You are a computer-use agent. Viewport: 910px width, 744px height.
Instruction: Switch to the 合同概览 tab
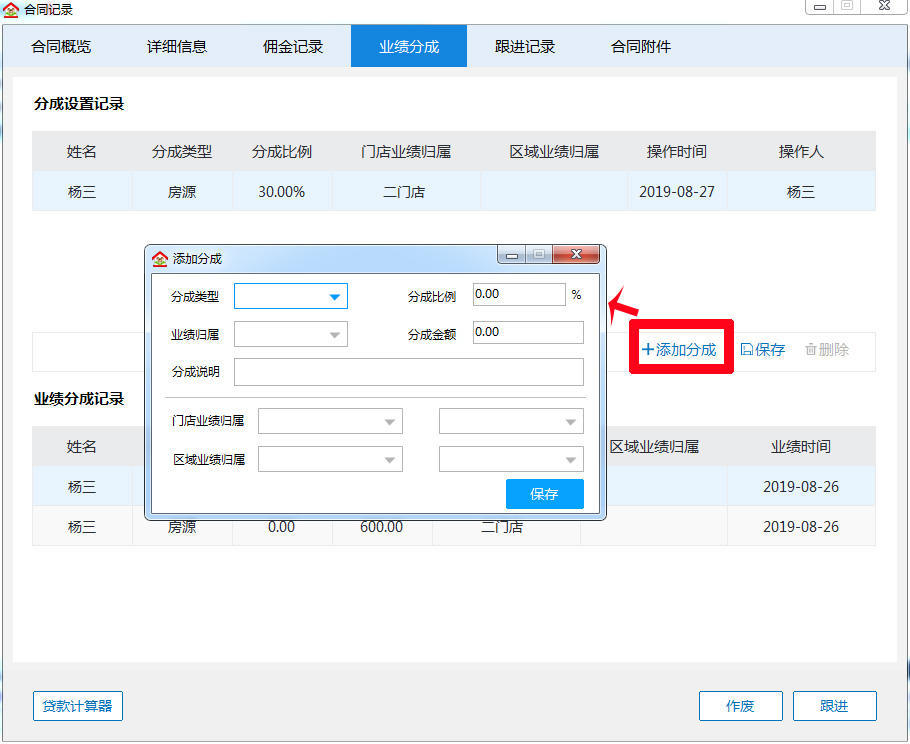(x=62, y=46)
